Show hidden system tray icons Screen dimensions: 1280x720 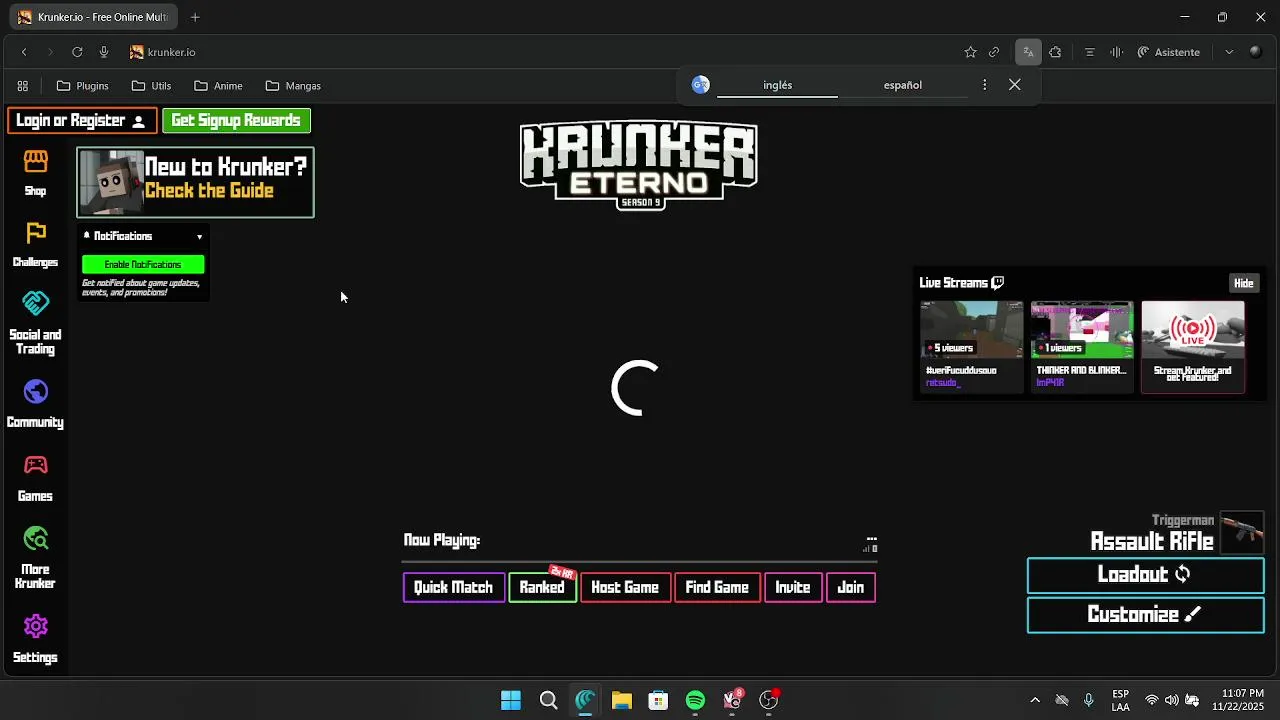click(x=1035, y=700)
